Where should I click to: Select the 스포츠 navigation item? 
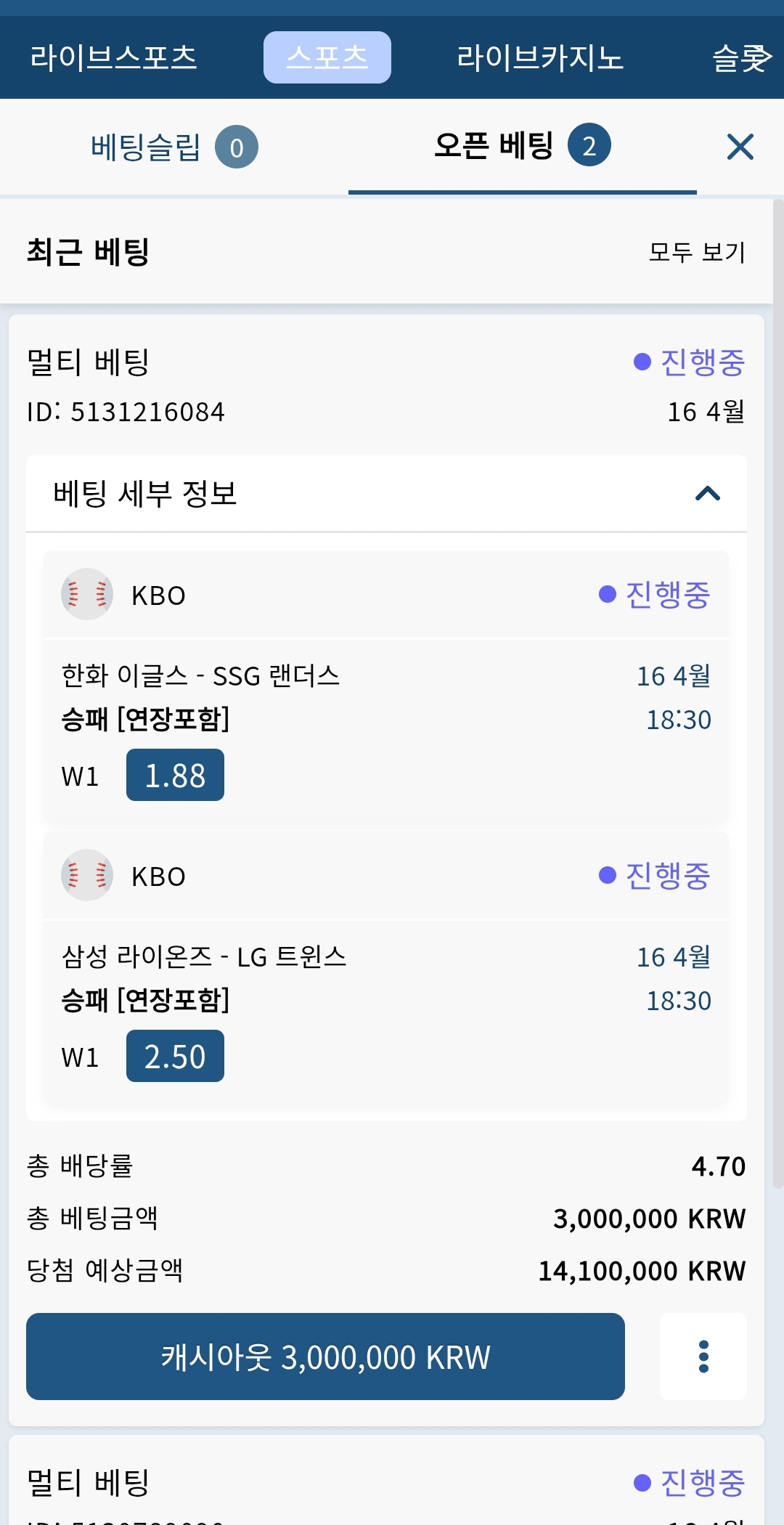tap(327, 57)
